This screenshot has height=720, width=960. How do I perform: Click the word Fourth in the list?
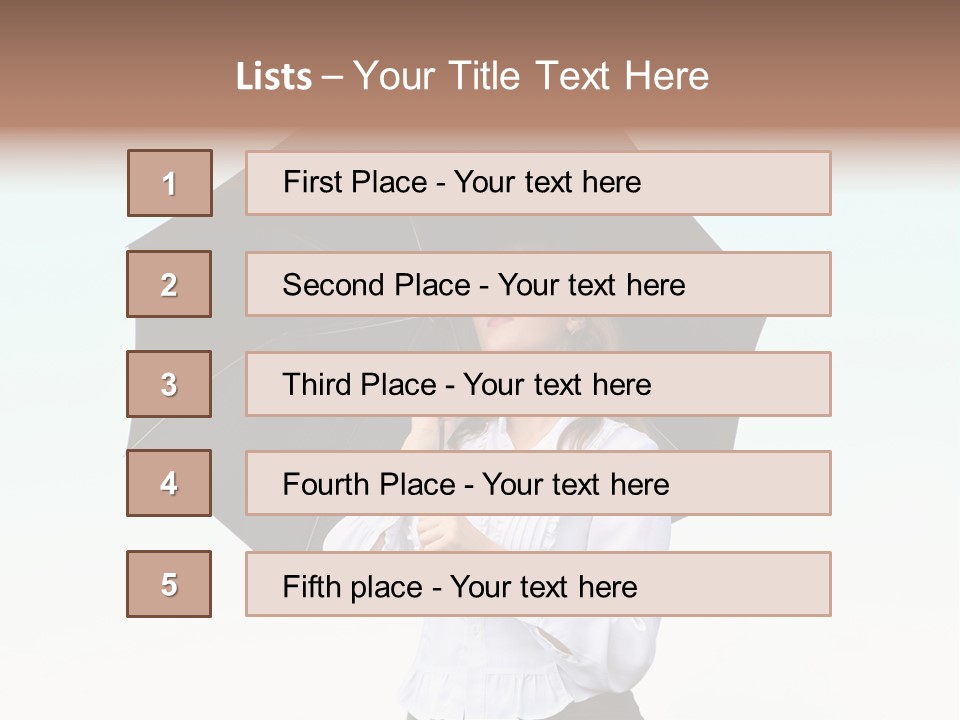tap(326, 484)
